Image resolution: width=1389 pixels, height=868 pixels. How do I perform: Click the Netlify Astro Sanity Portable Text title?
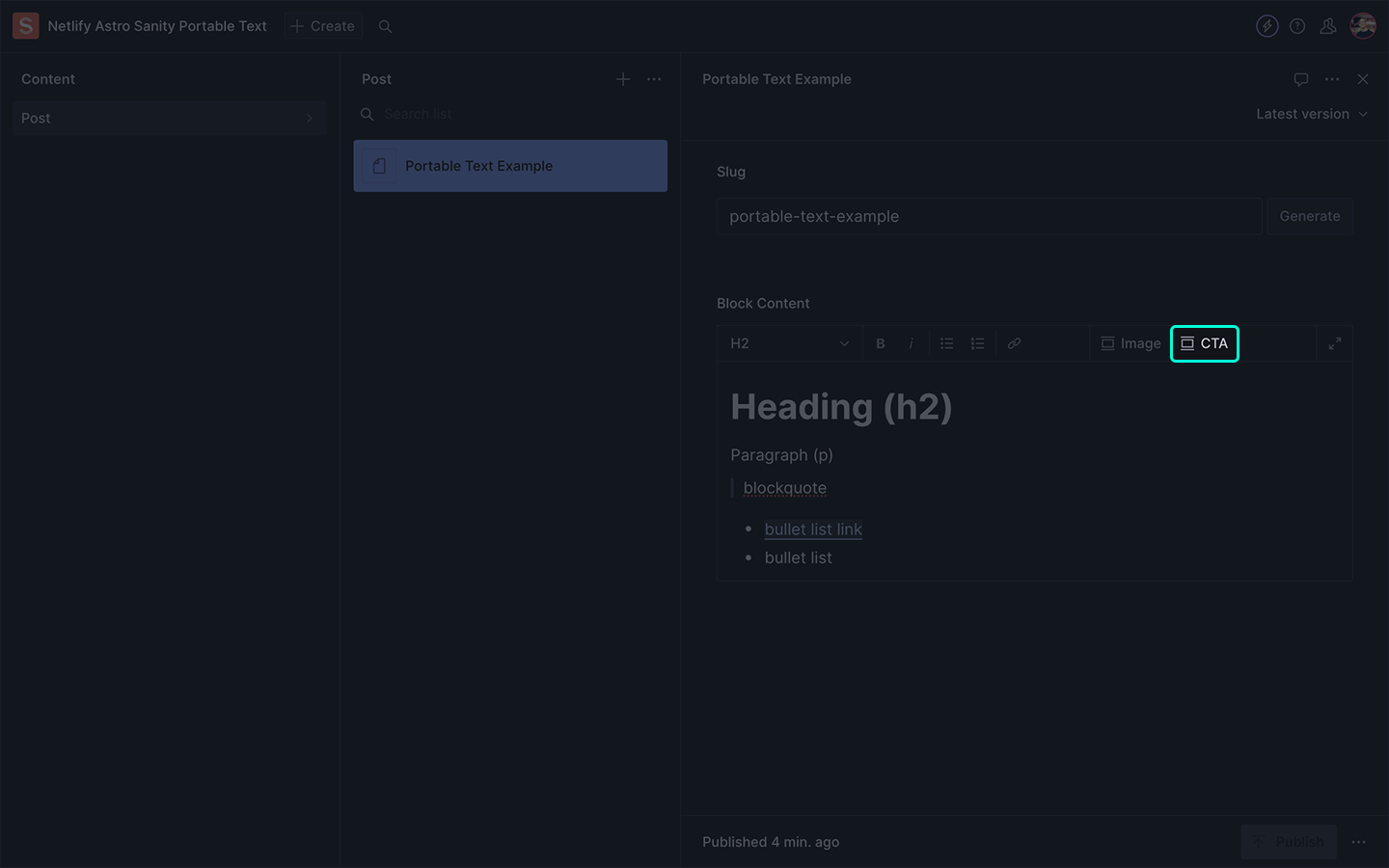[157, 26]
